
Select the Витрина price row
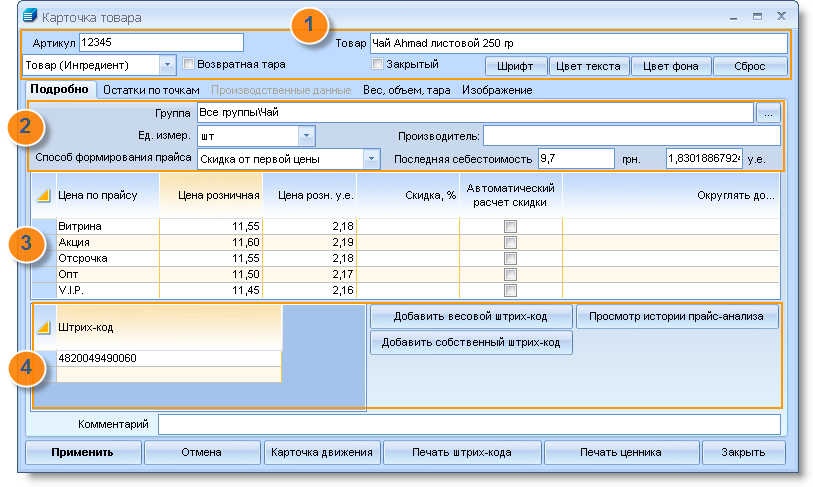pos(405,226)
